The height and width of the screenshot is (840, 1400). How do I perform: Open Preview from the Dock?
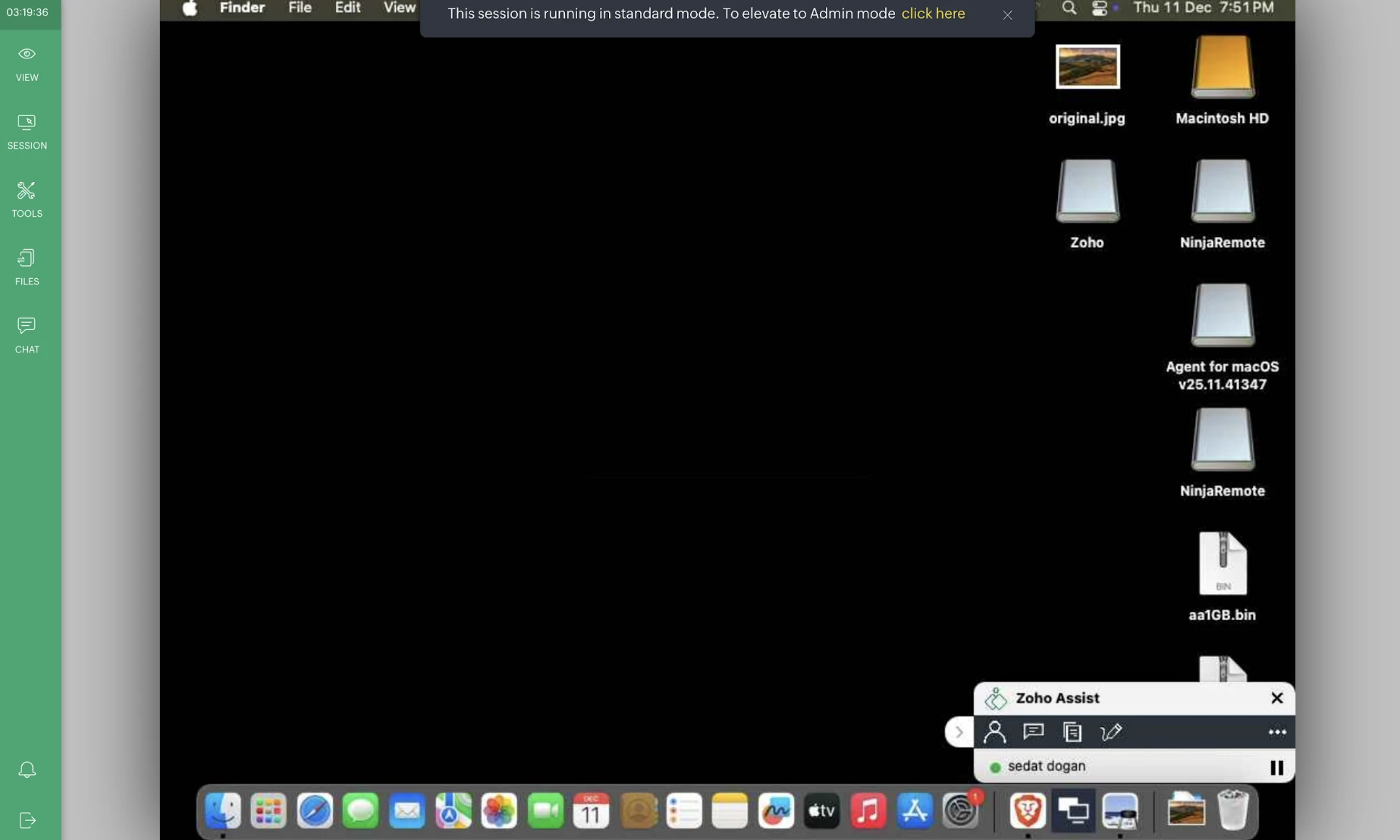click(1120, 811)
